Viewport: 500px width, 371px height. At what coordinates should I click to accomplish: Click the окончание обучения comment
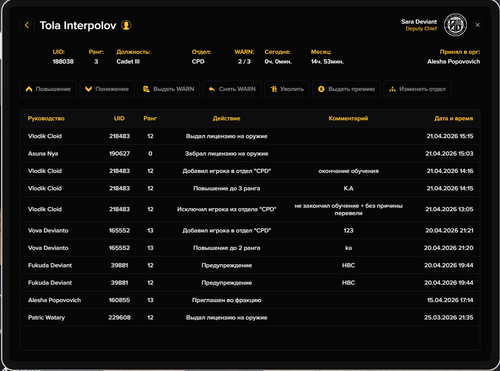click(x=348, y=171)
